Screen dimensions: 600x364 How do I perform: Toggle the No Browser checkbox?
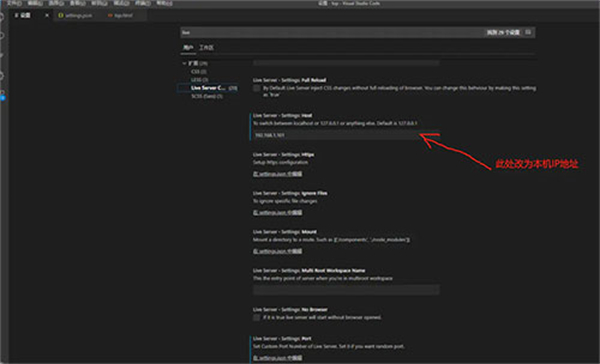(257, 318)
